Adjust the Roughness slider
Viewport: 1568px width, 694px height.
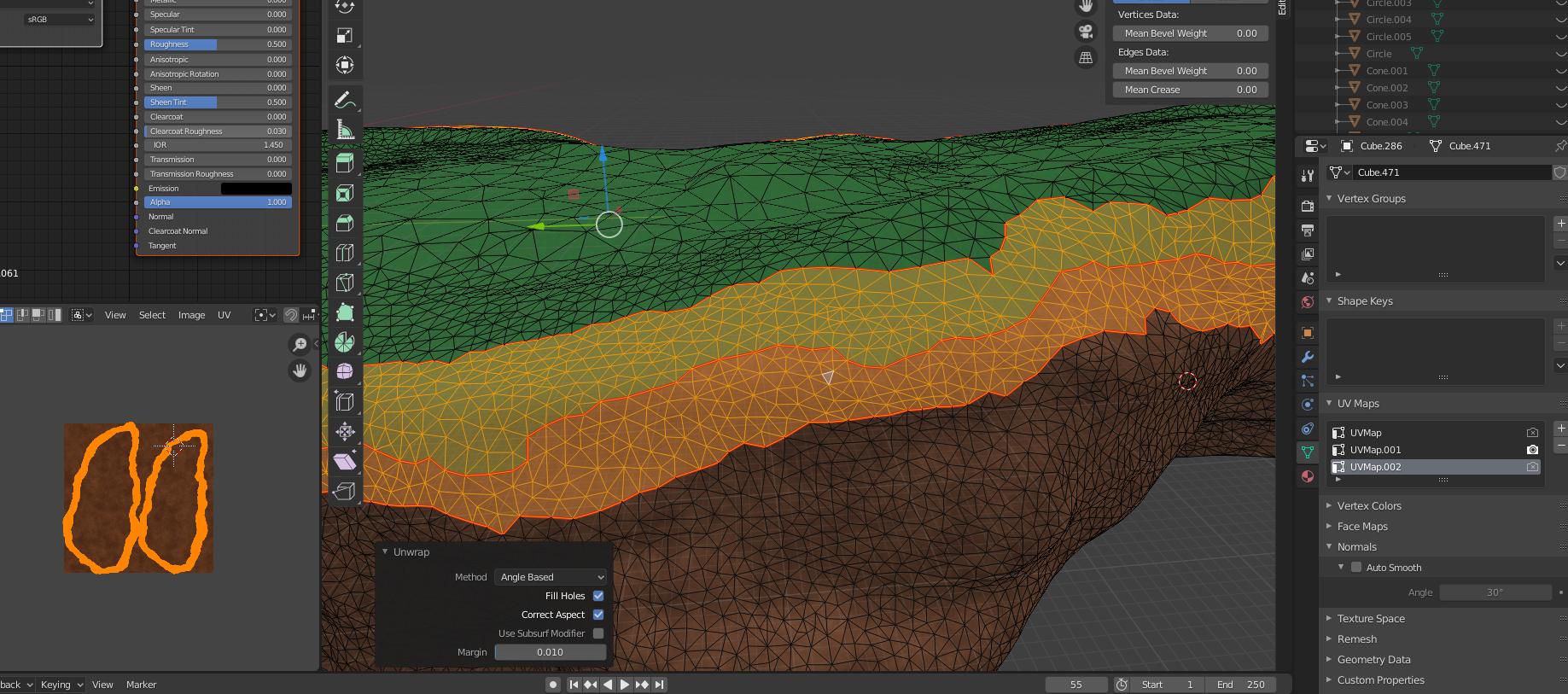tap(218, 44)
